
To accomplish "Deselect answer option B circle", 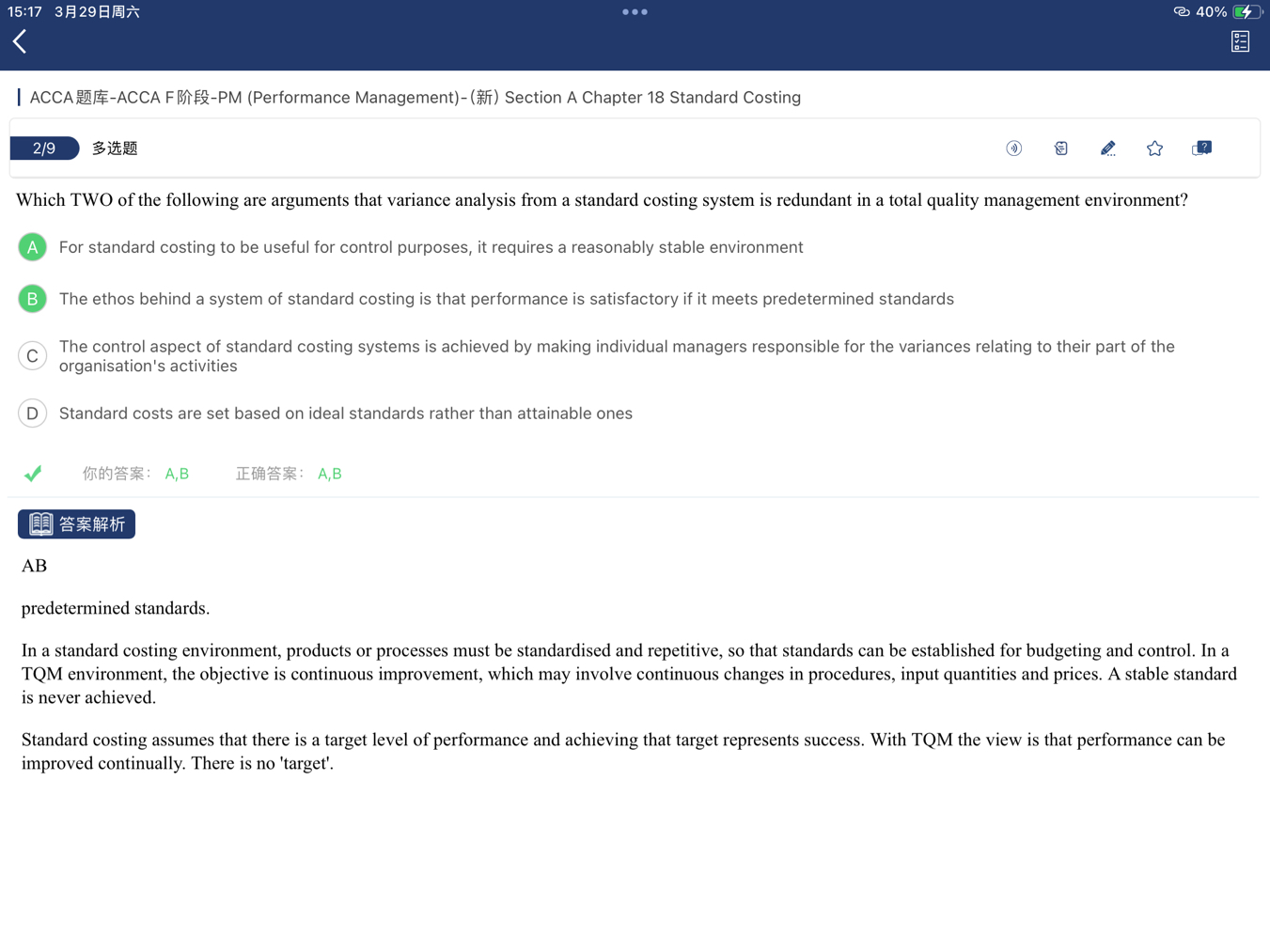I will pos(33,299).
